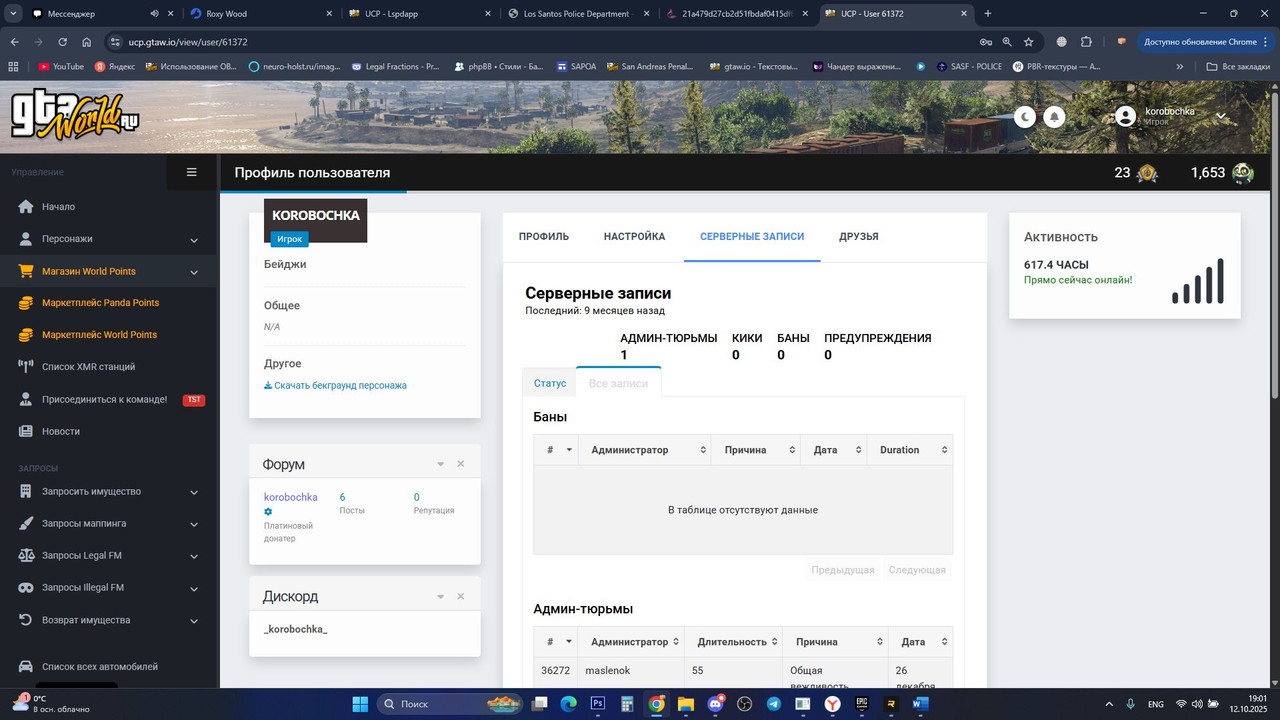The image size is (1280, 720).
Task: Sort Баны table by Администратор
Action: tap(645, 450)
